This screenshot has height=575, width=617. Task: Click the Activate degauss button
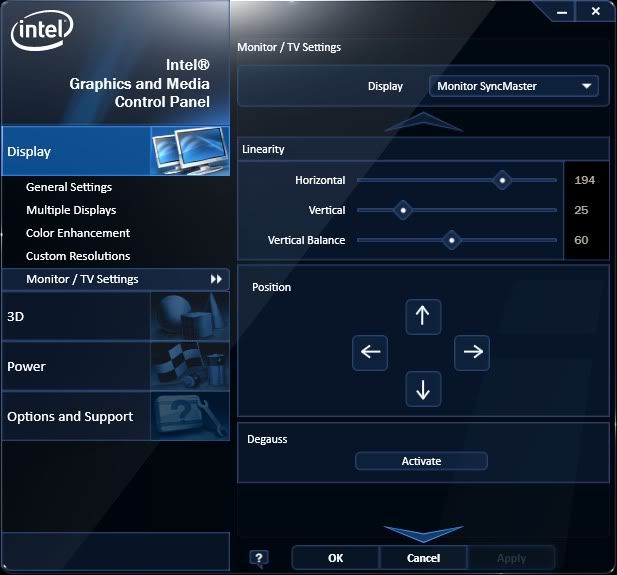[x=421, y=461]
